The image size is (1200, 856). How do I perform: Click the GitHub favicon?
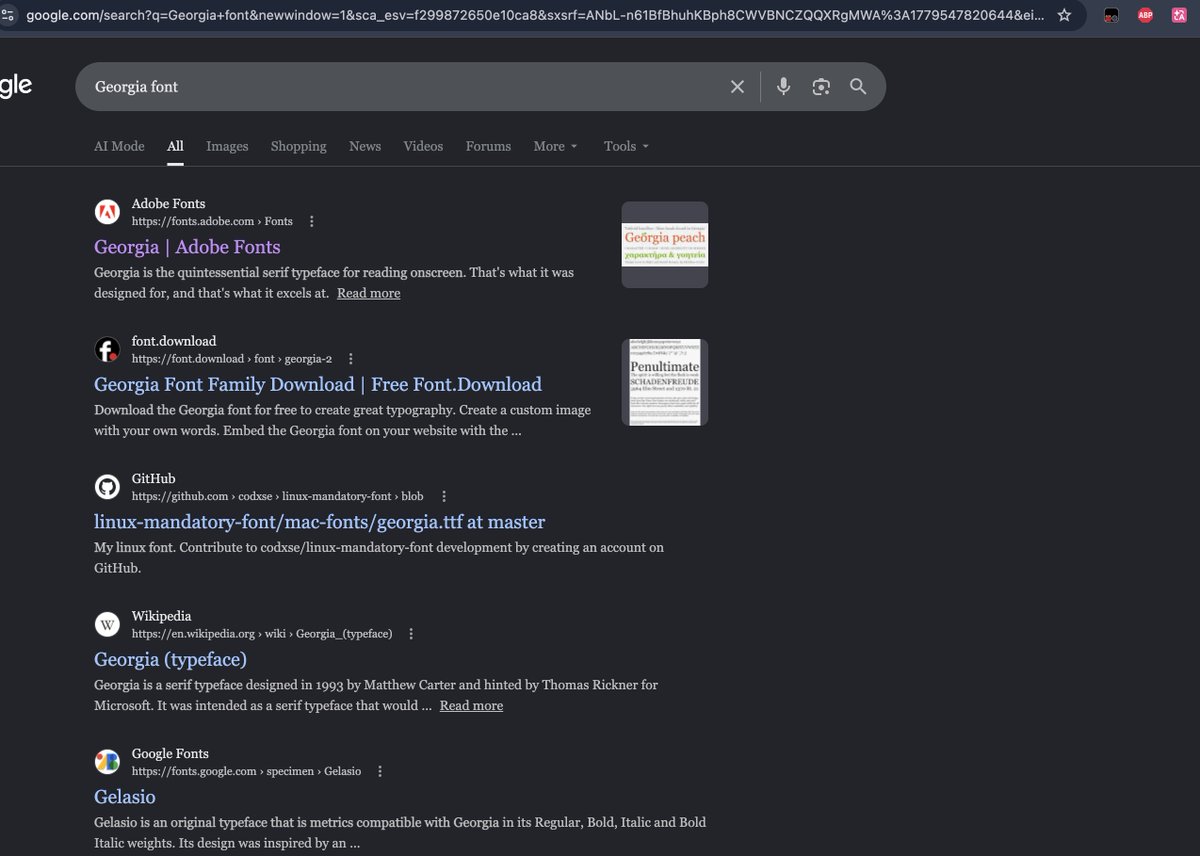tap(107, 487)
